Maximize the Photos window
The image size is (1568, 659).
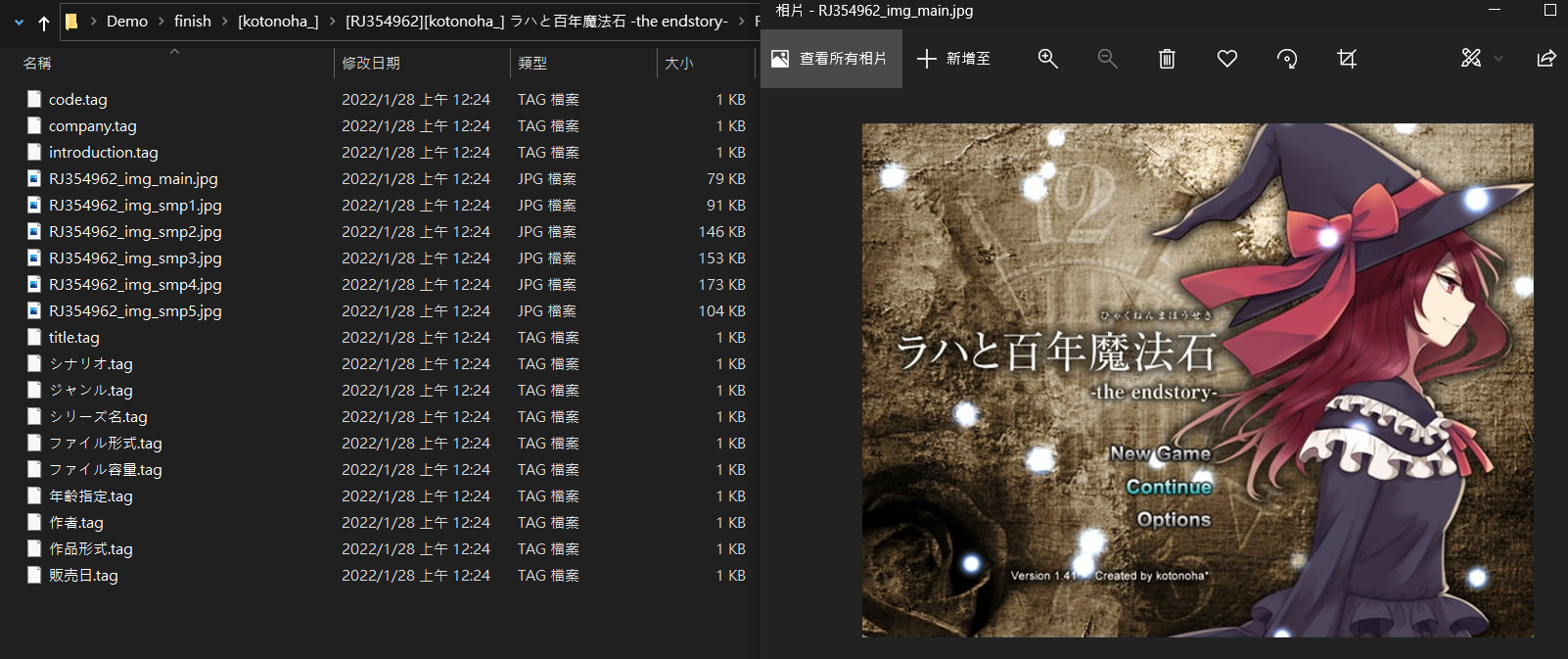tap(1549, 10)
